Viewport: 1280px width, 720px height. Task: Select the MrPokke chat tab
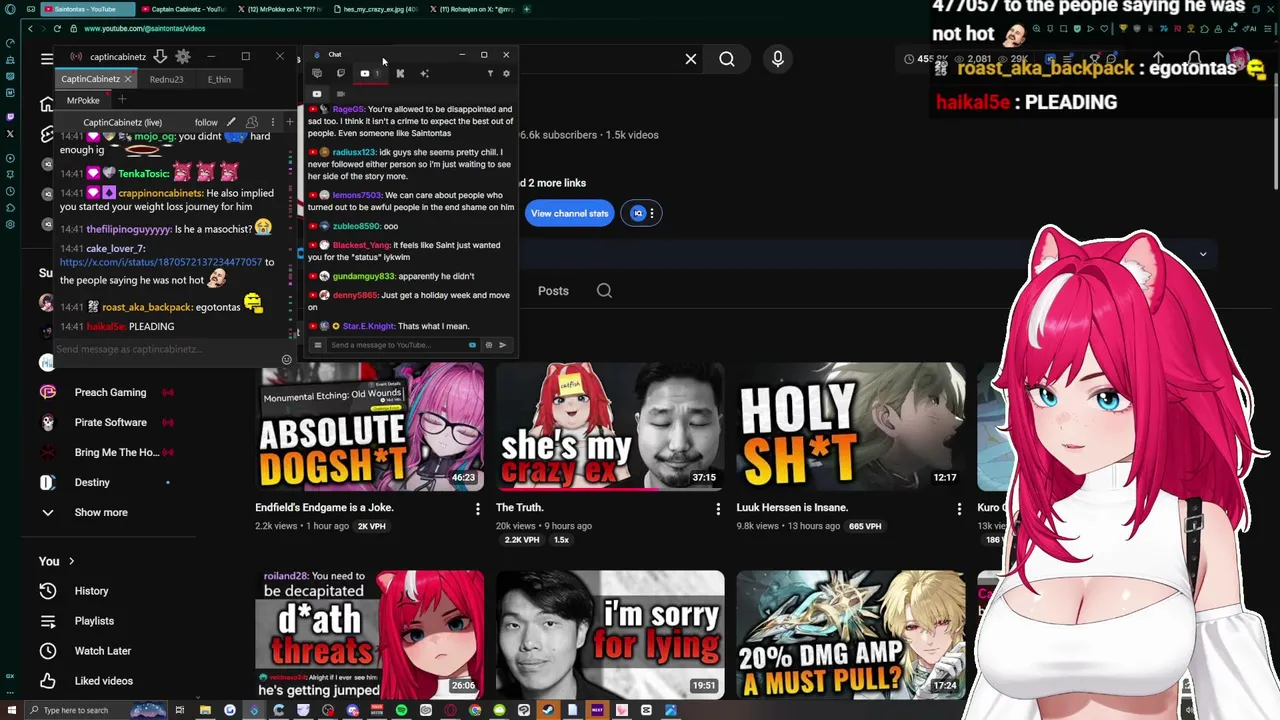click(x=83, y=100)
